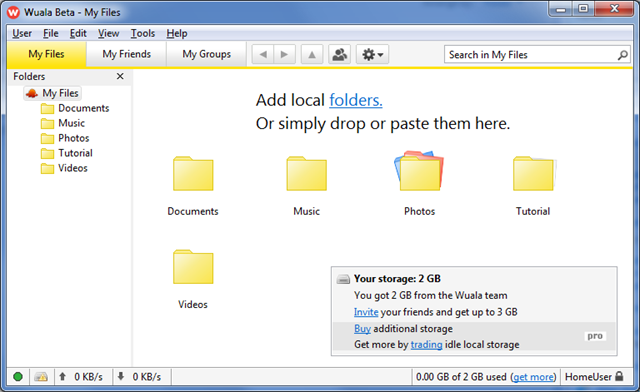Click the 'get more' storage link
The image size is (640, 392).
click(533, 377)
